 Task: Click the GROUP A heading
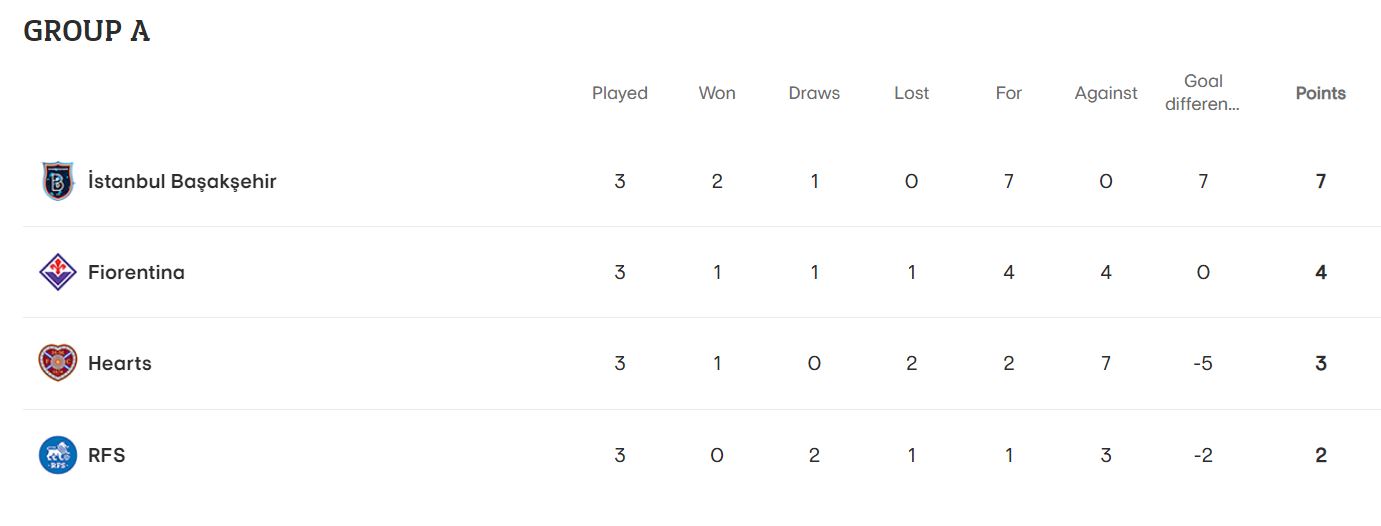coord(87,31)
